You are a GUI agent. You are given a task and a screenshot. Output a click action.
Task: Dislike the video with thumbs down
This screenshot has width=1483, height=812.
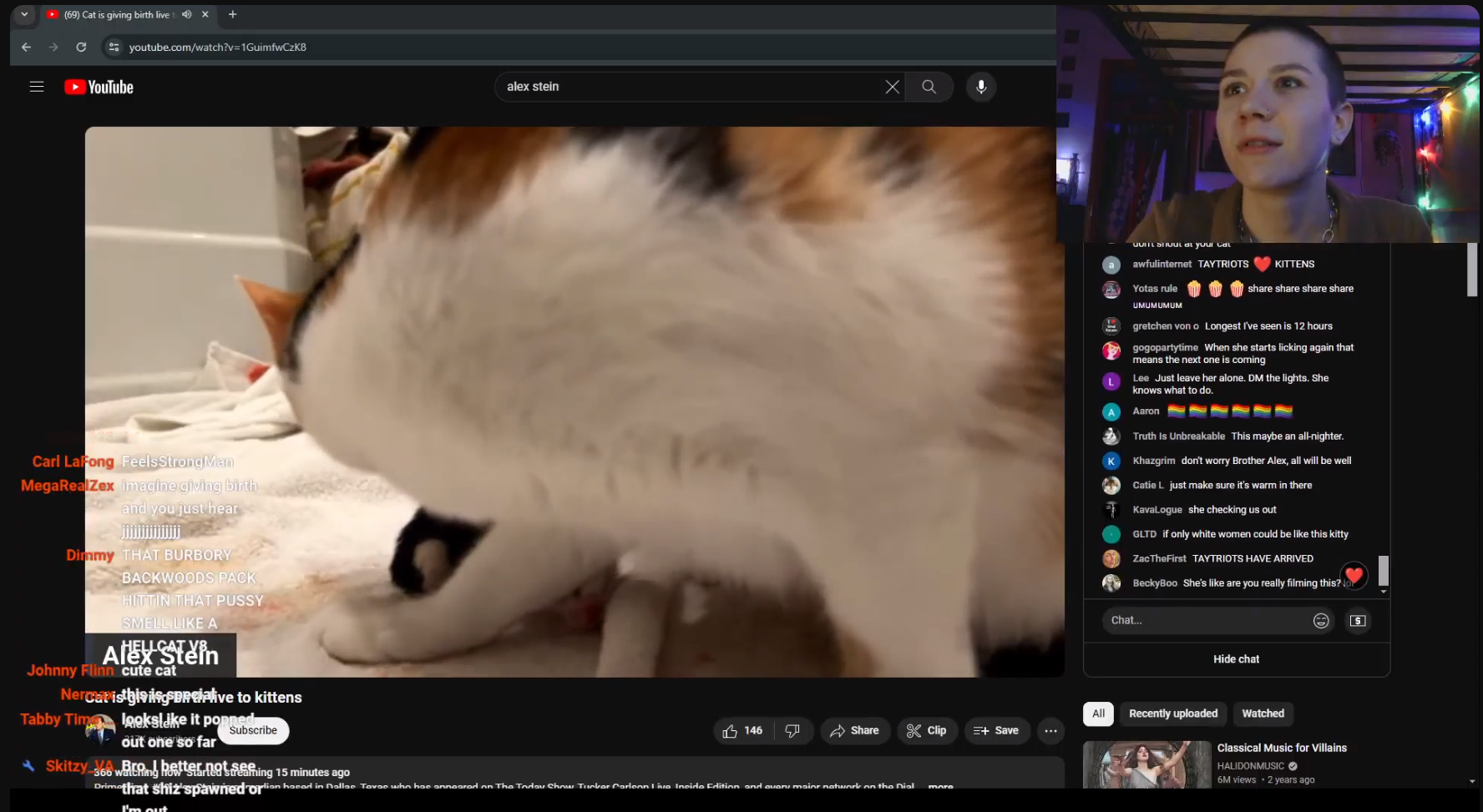pyautogui.click(x=792, y=731)
